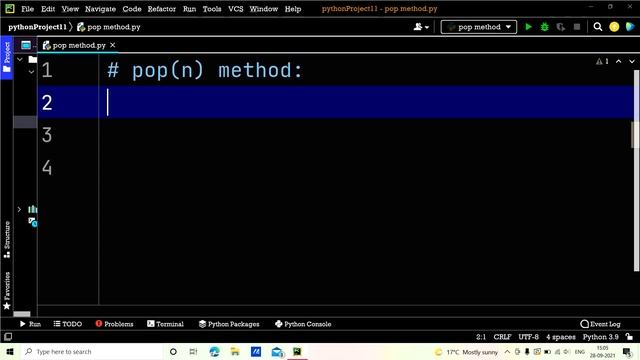The height and width of the screenshot is (360, 640).
Task: Toggle read-only lock icon in status bar
Action: point(629,337)
